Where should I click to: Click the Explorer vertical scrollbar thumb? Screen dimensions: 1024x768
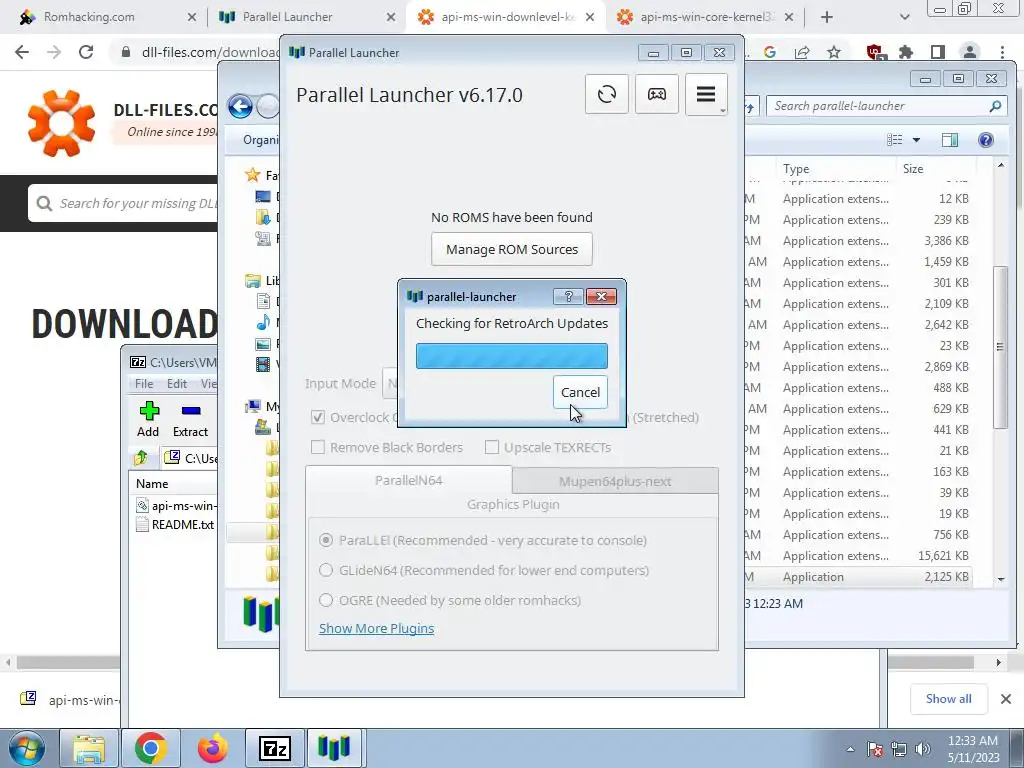coord(999,346)
